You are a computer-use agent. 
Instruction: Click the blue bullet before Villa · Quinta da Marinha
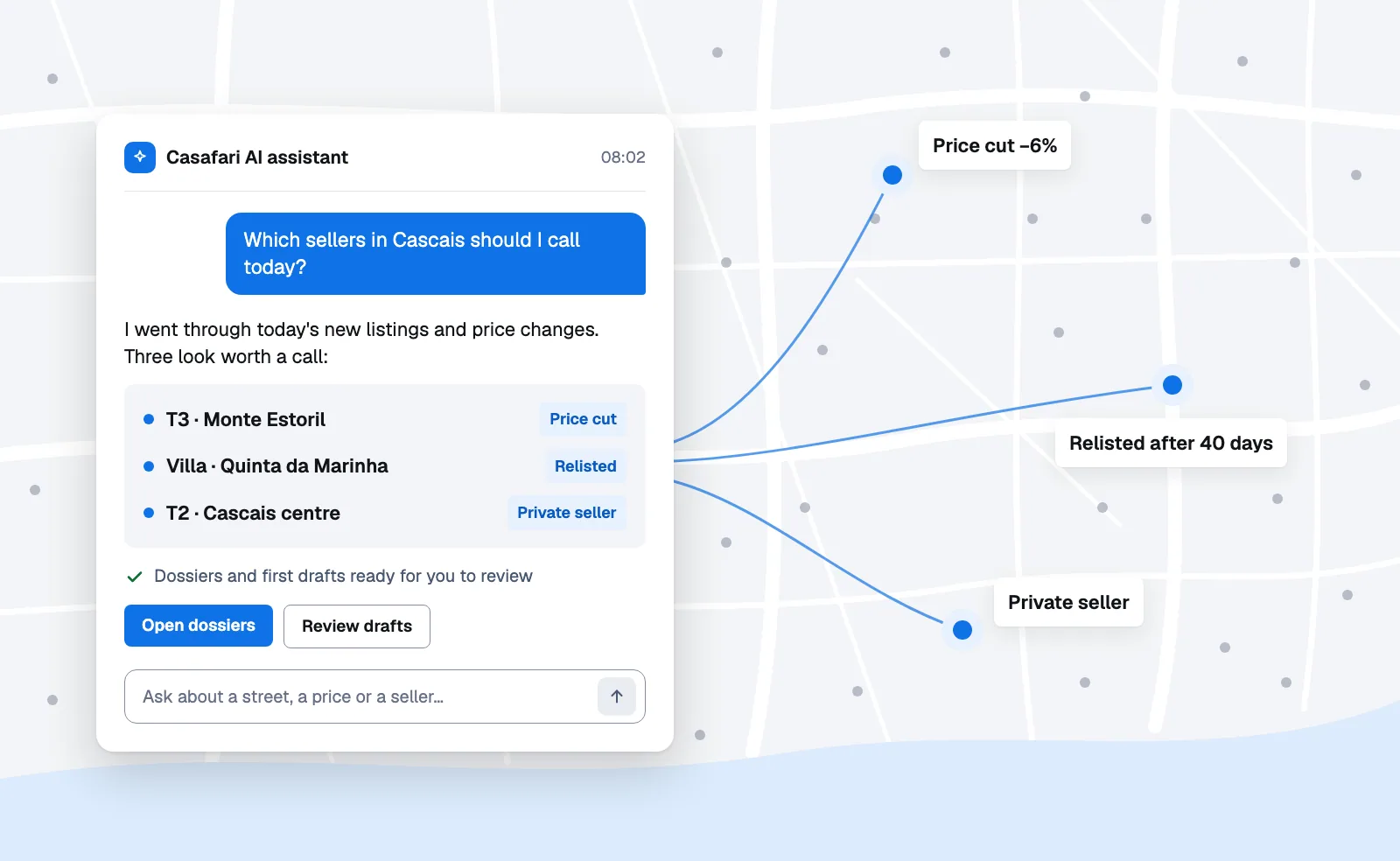(149, 466)
